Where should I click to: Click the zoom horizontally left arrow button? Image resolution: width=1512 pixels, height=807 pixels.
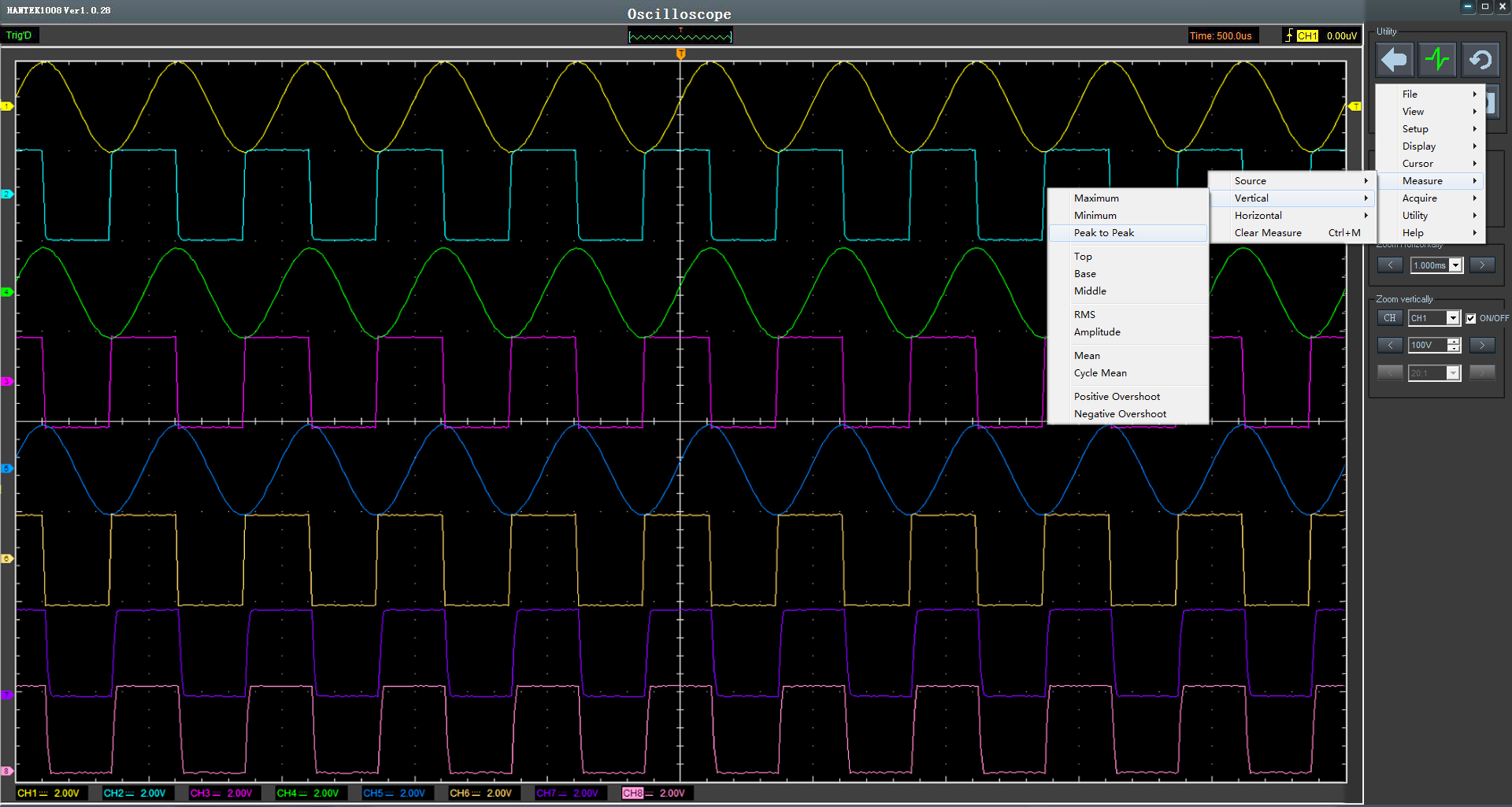(x=1390, y=265)
